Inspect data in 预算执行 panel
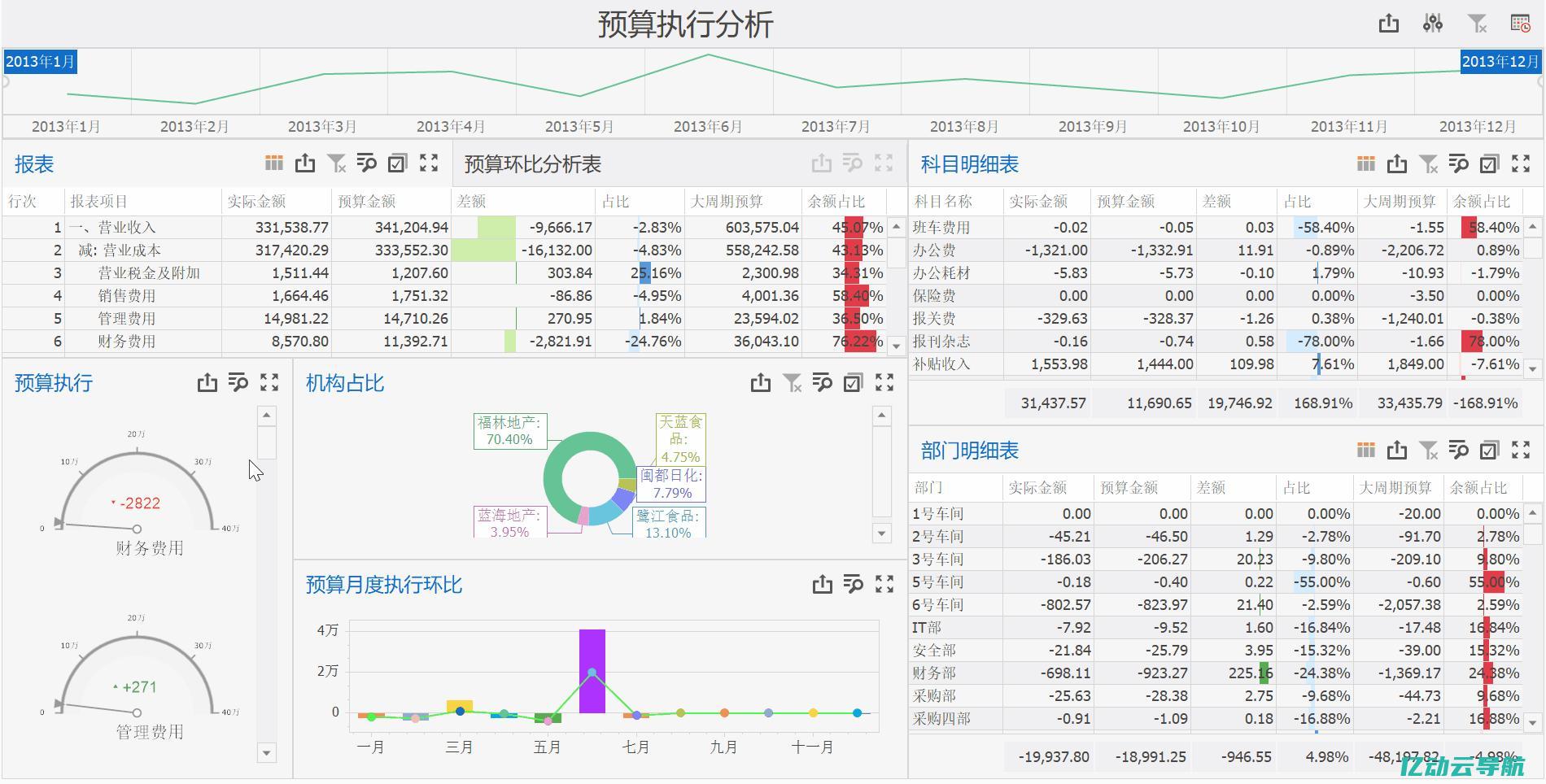This screenshot has height=784, width=1546. [238, 382]
